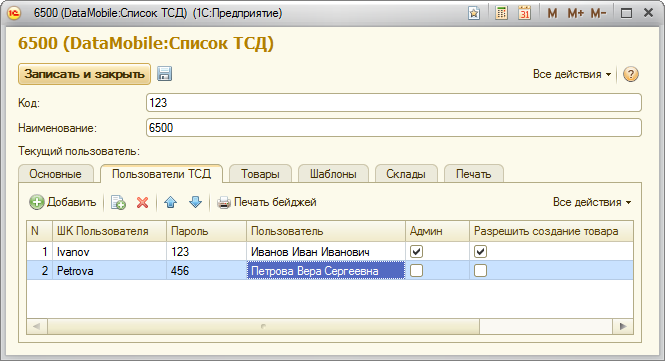Click into the Наименование input field
665x361 pixels.
(394, 128)
